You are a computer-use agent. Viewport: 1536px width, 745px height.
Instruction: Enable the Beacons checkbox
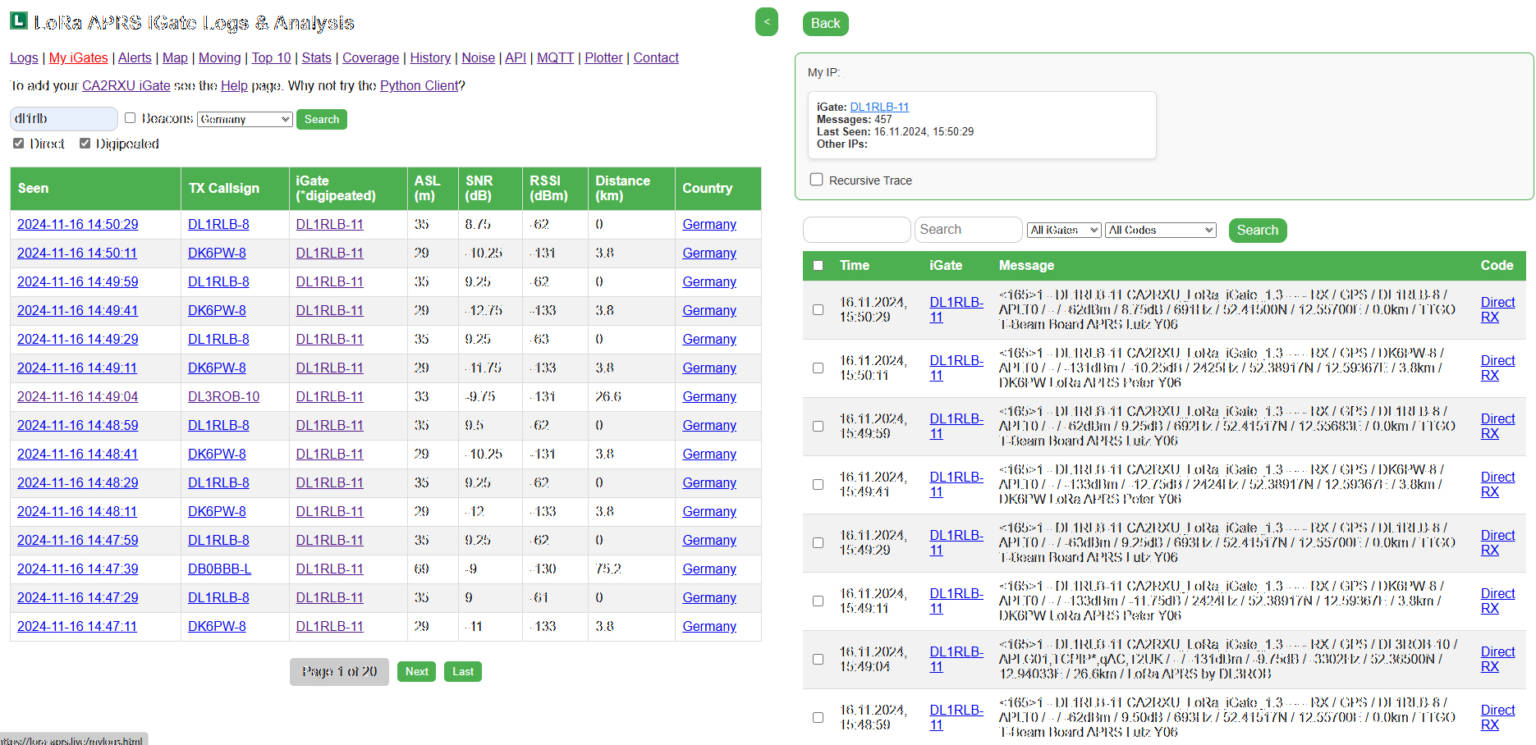[130, 118]
